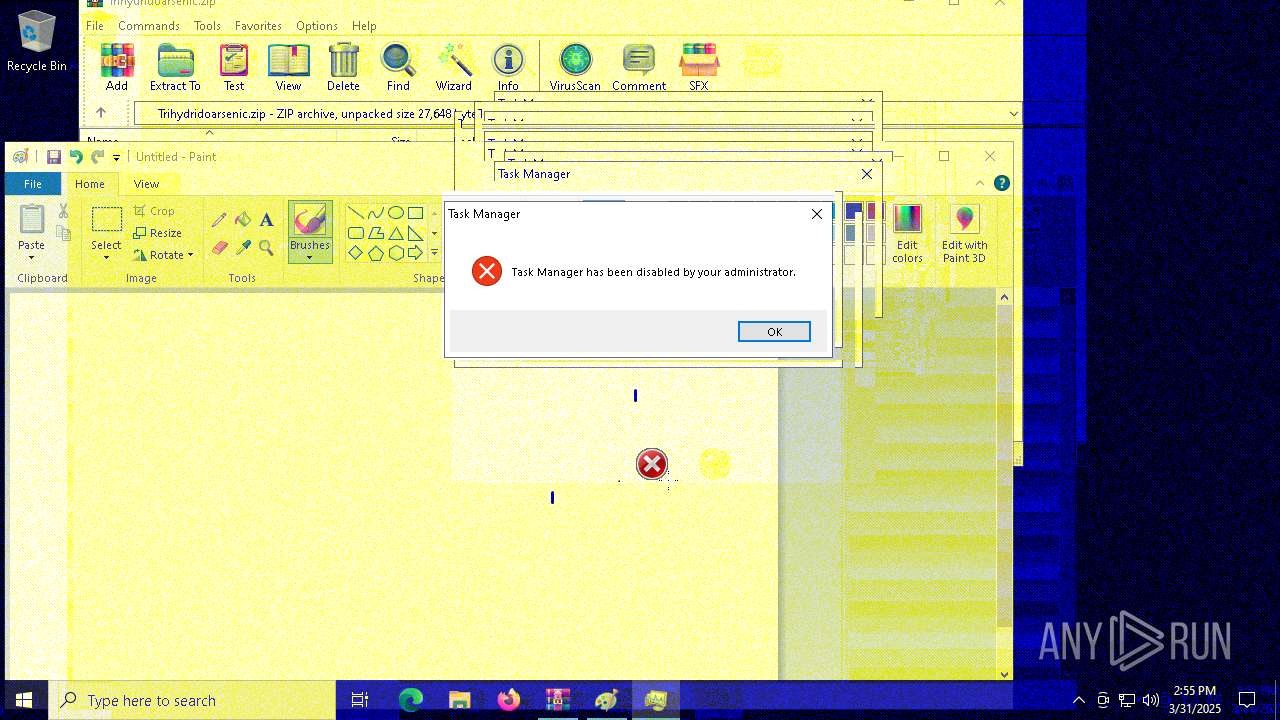Expand WinRAR address bar dropdown
The image size is (1280, 720).
(1013, 114)
